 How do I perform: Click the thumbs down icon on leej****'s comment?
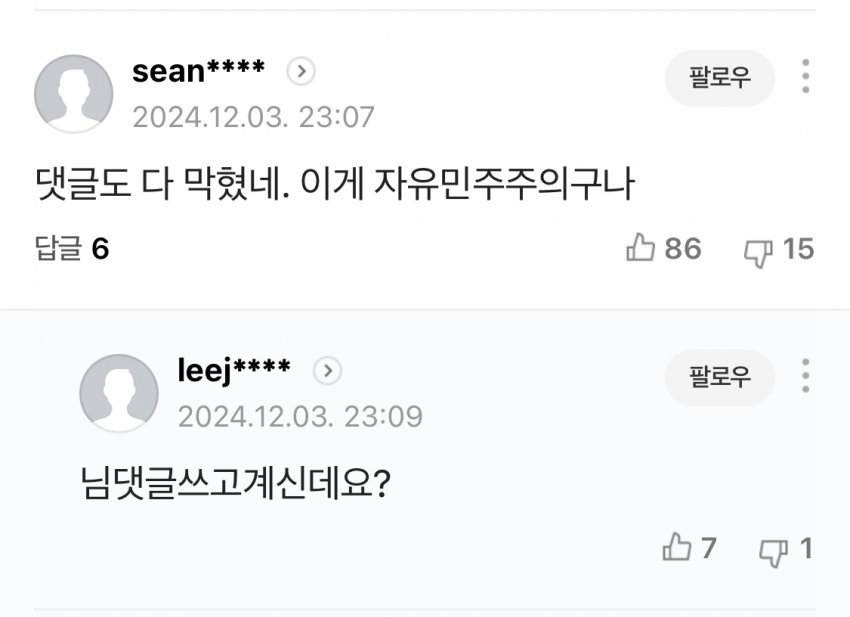[771, 548]
